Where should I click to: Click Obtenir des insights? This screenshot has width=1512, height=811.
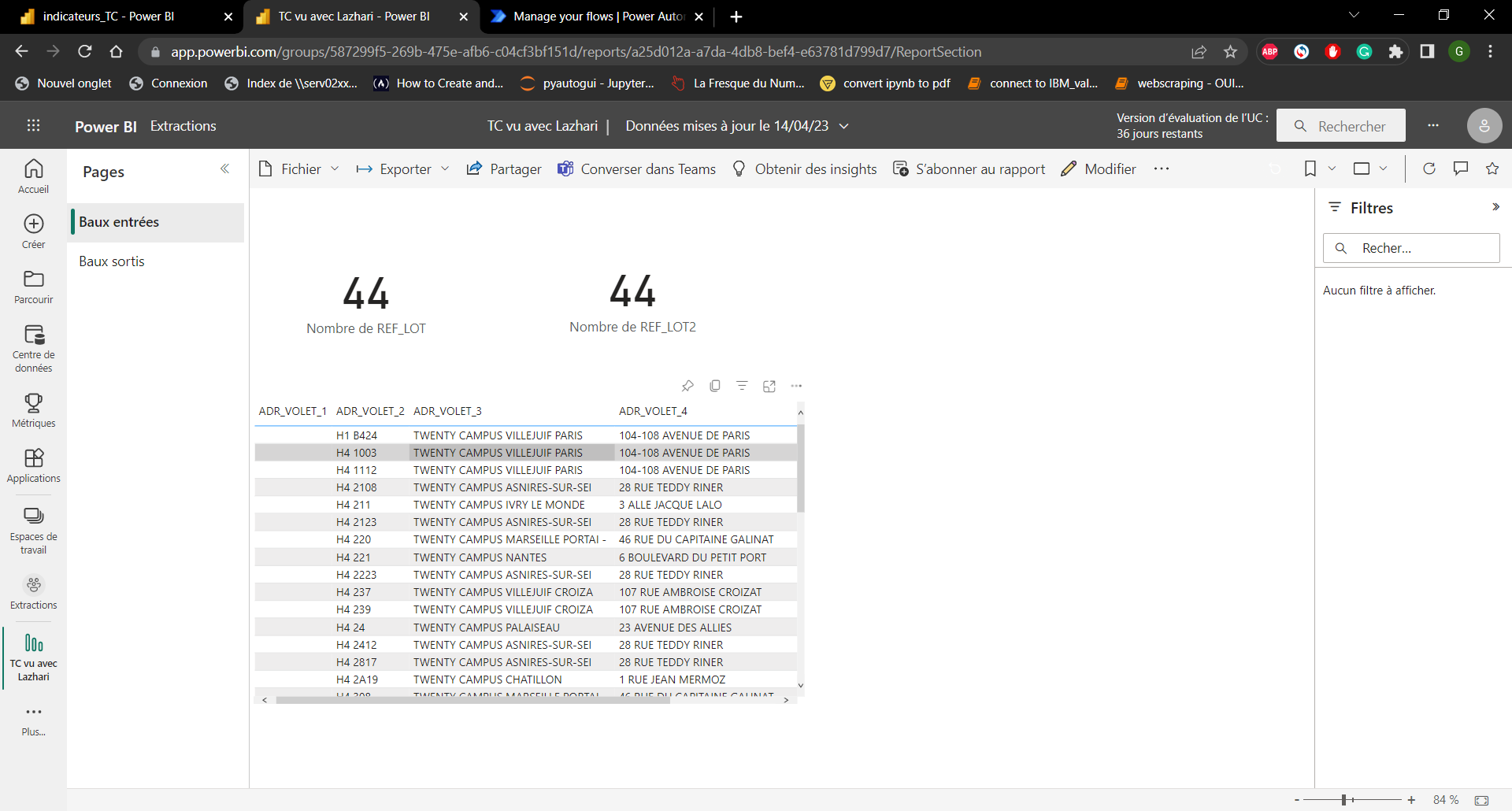point(804,168)
